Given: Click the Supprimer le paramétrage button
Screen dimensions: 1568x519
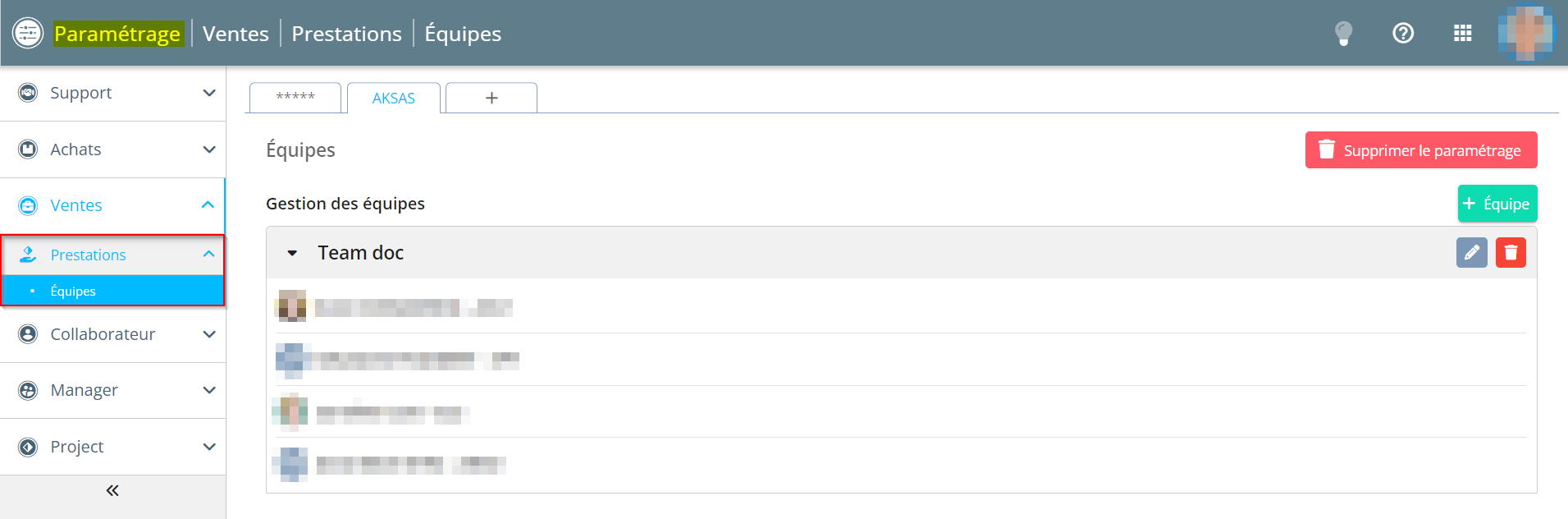Looking at the screenshot, I should 1421,150.
